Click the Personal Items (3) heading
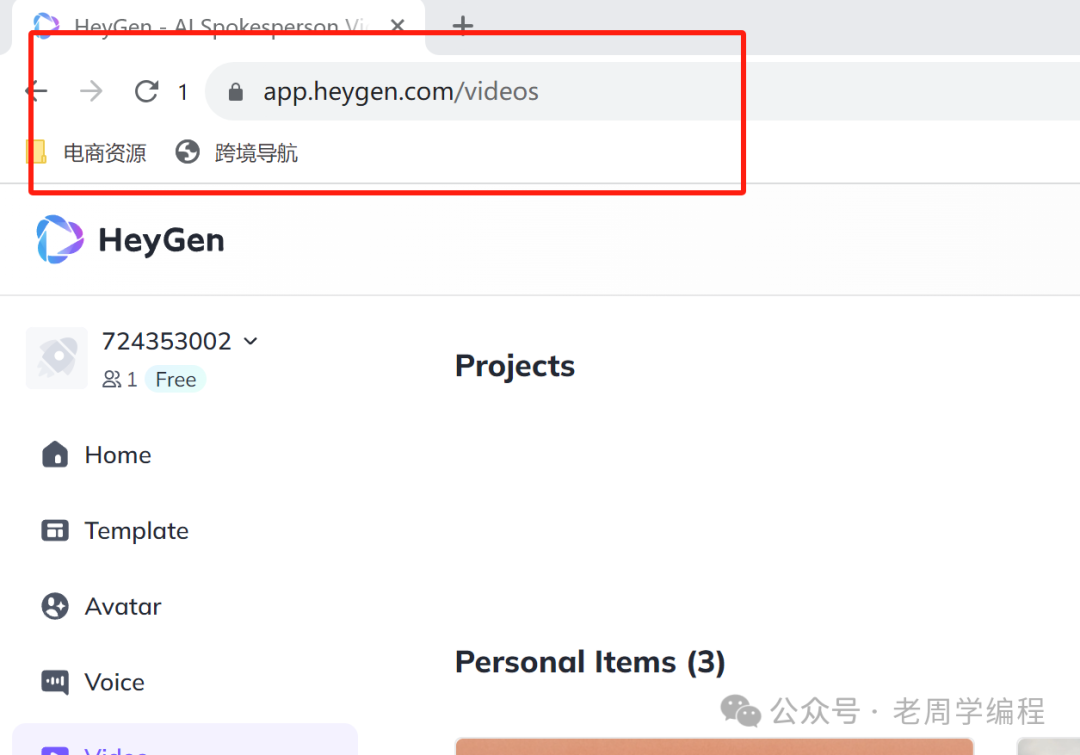The width and height of the screenshot is (1080, 755). [x=590, y=662]
